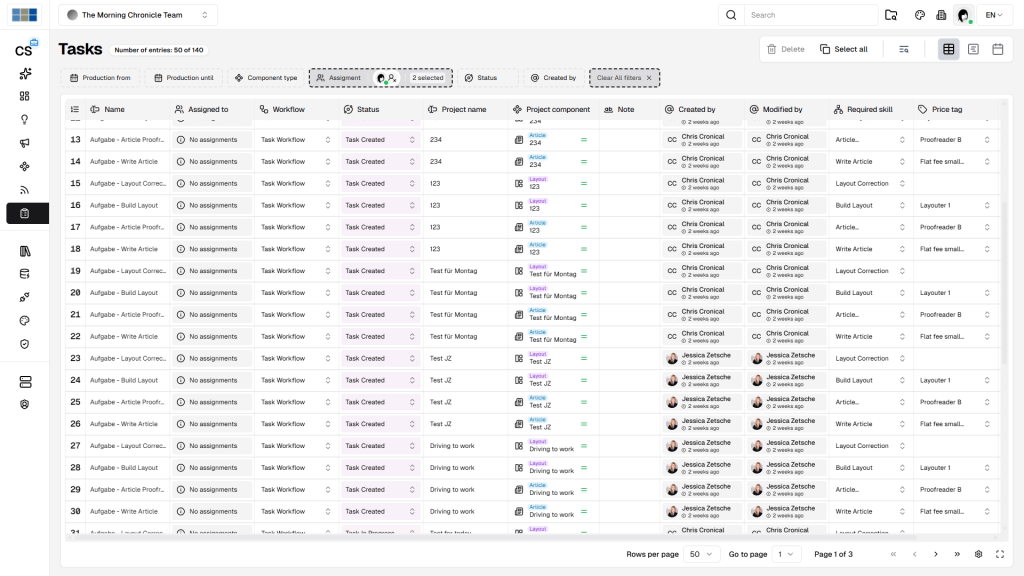Open table settings gear icon

pos(978,554)
